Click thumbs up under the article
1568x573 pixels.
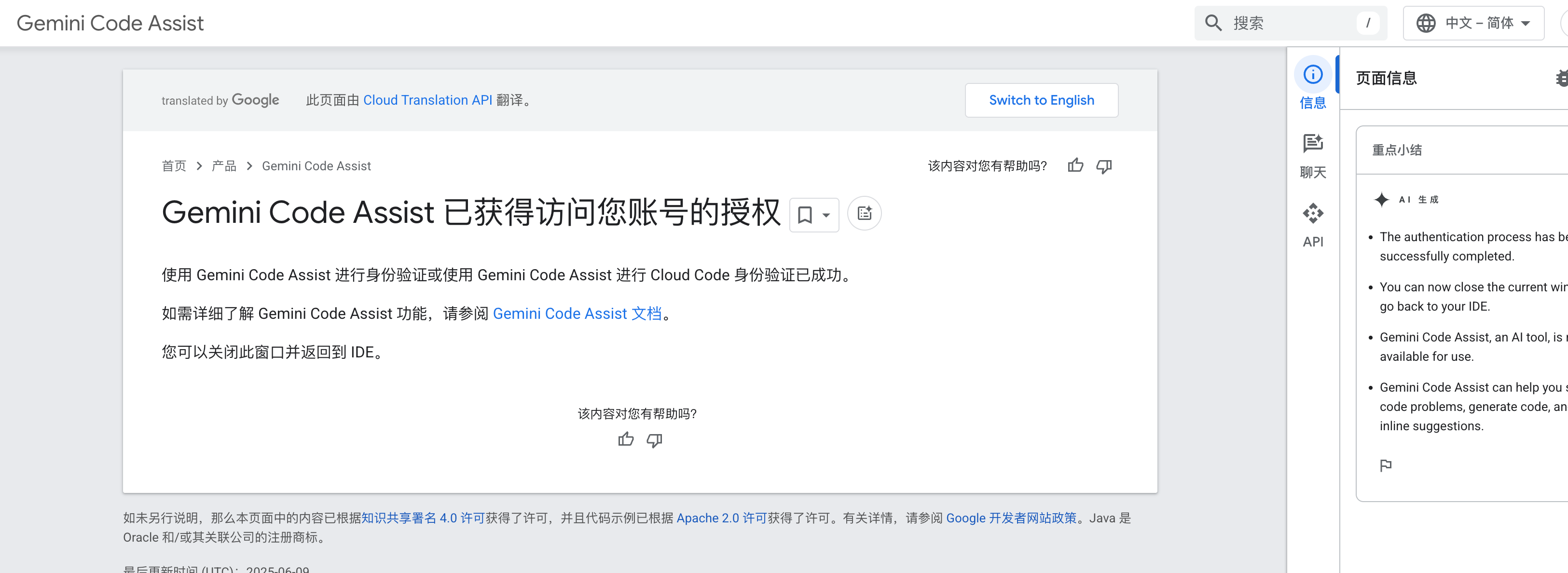(626, 439)
